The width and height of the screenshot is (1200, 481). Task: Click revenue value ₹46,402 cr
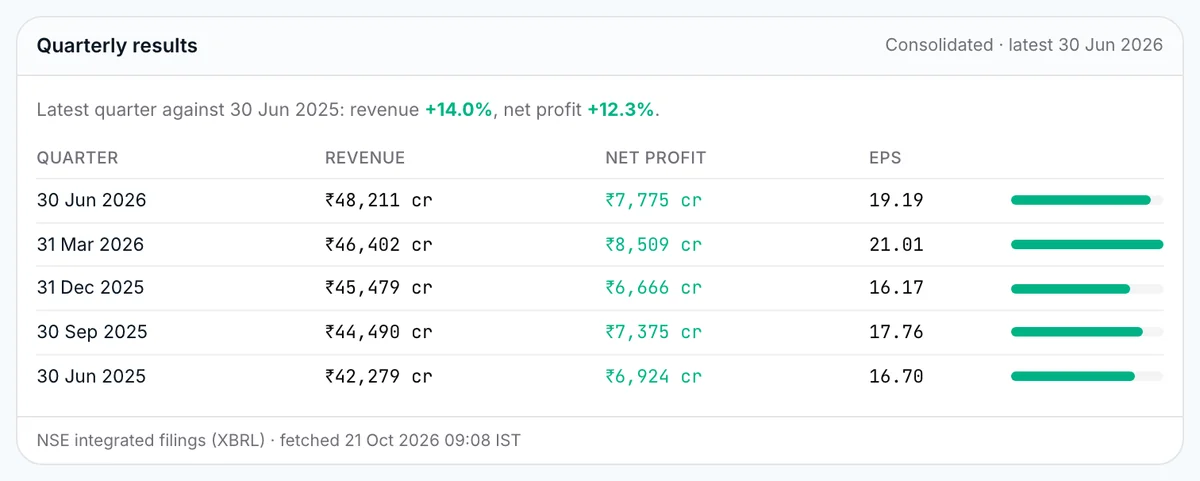(x=379, y=244)
